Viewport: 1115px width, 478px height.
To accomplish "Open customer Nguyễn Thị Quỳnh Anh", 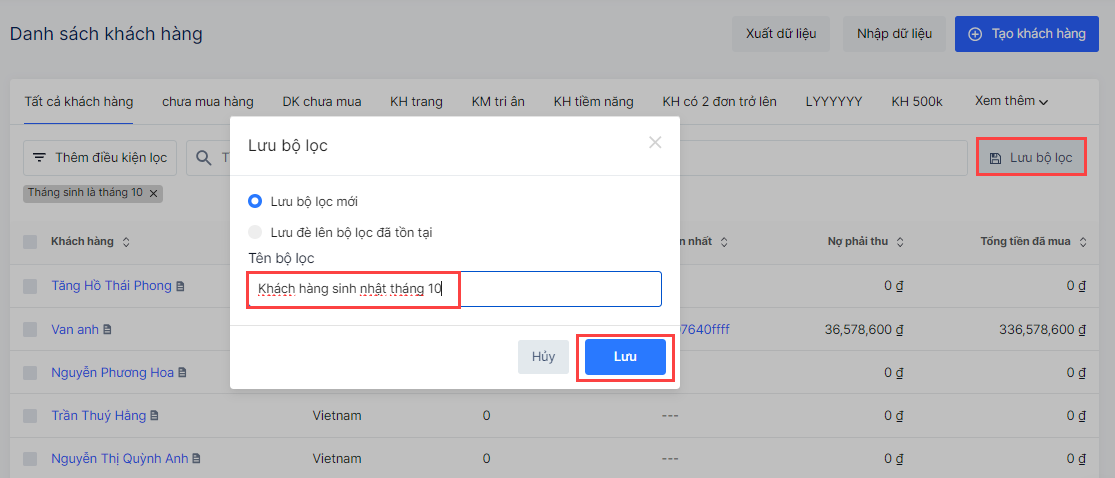I will 119,459.
